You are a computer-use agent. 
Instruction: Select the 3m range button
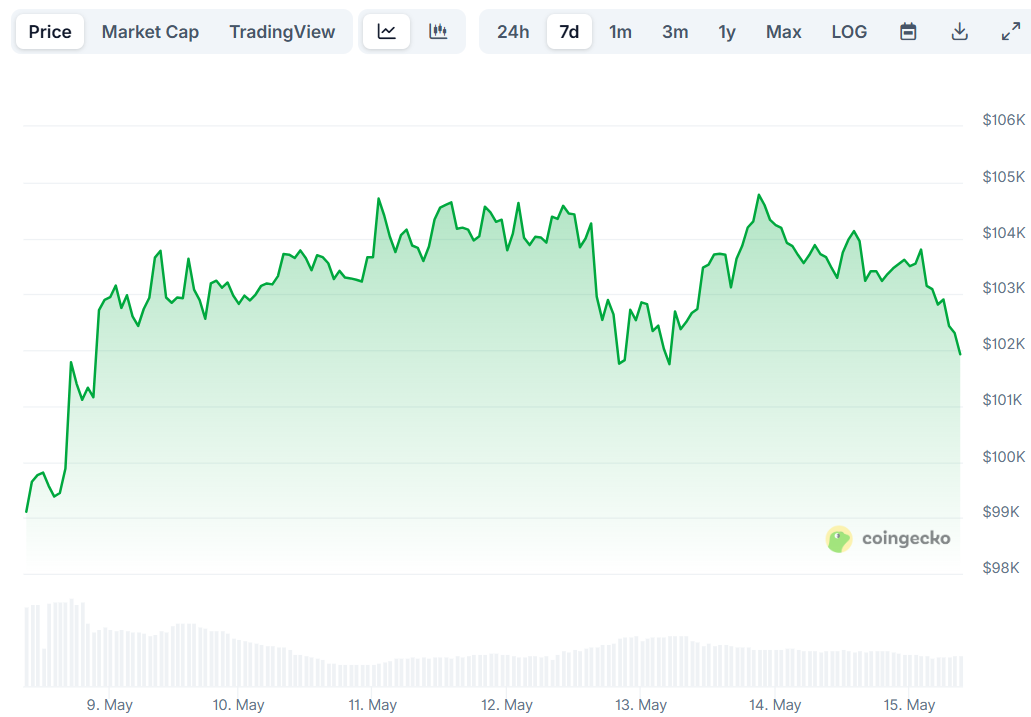[x=674, y=31]
